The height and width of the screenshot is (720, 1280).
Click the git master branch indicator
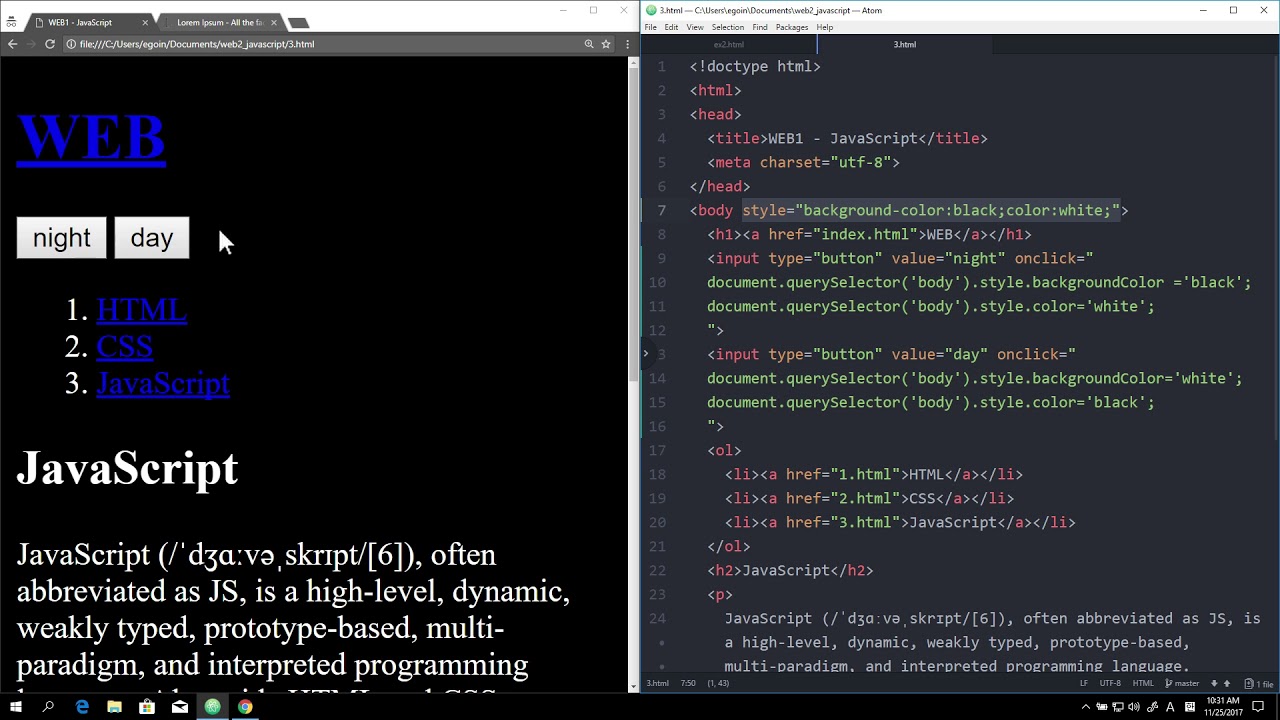pos(1182,683)
